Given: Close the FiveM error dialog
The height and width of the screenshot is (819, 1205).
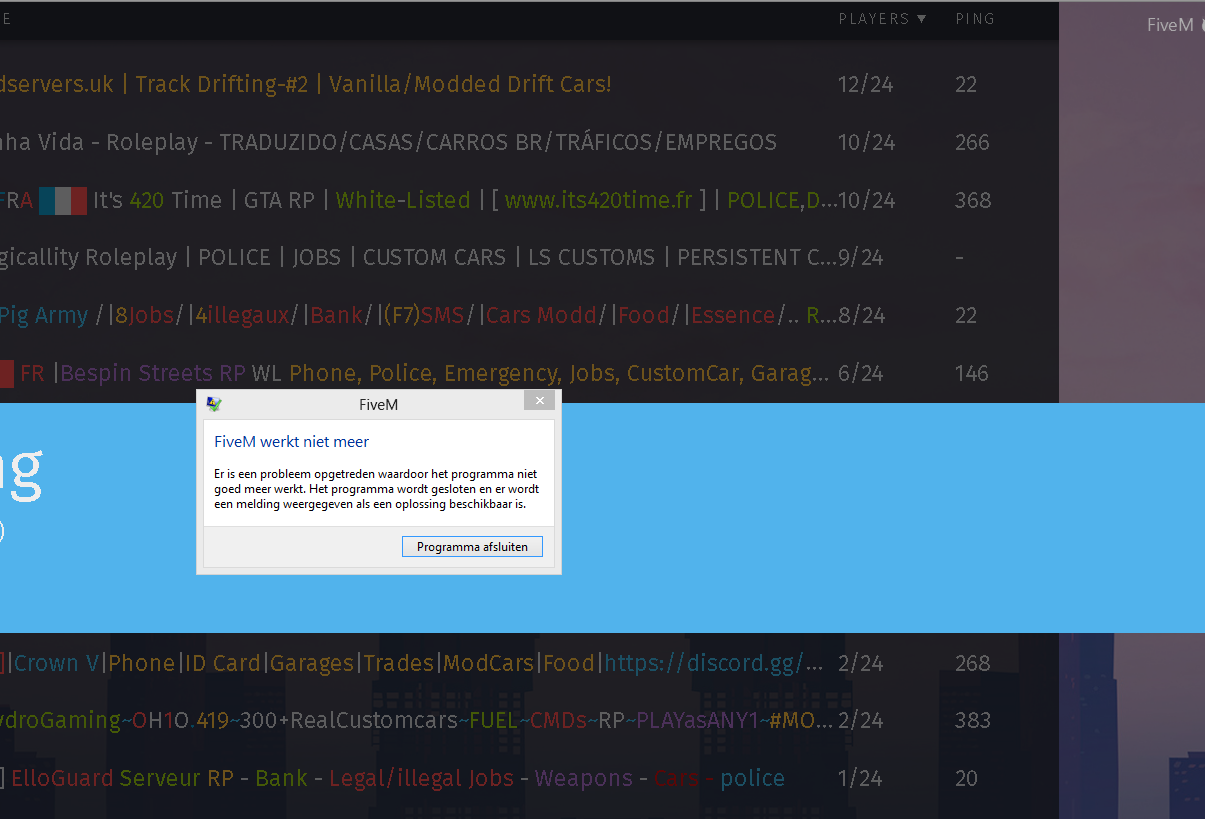Looking at the screenshot, I should pos(539,400).
